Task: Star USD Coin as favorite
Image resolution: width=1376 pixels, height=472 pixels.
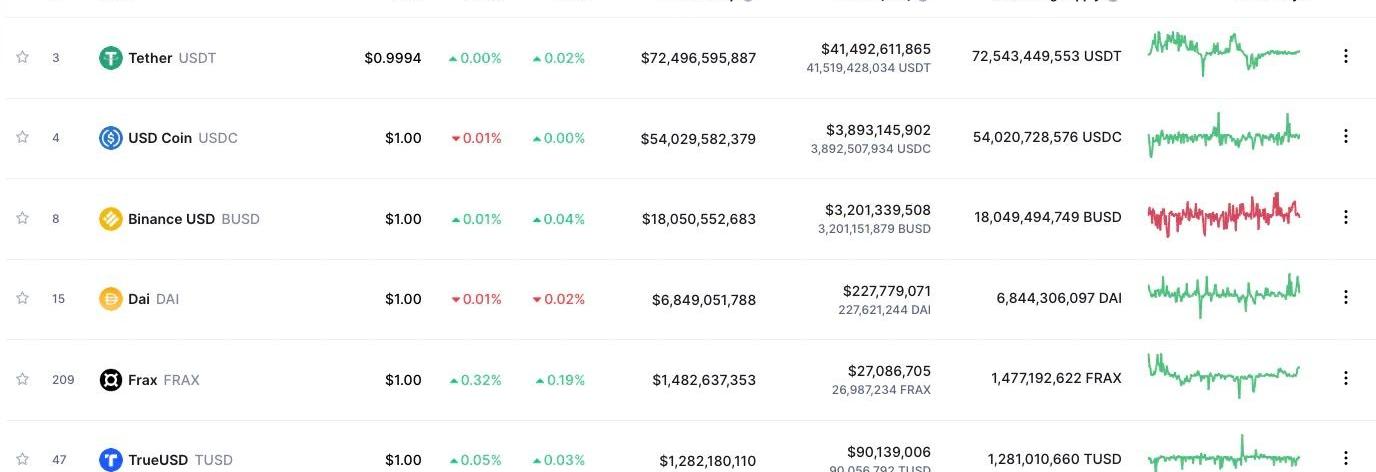Action: tap(22, 137)
